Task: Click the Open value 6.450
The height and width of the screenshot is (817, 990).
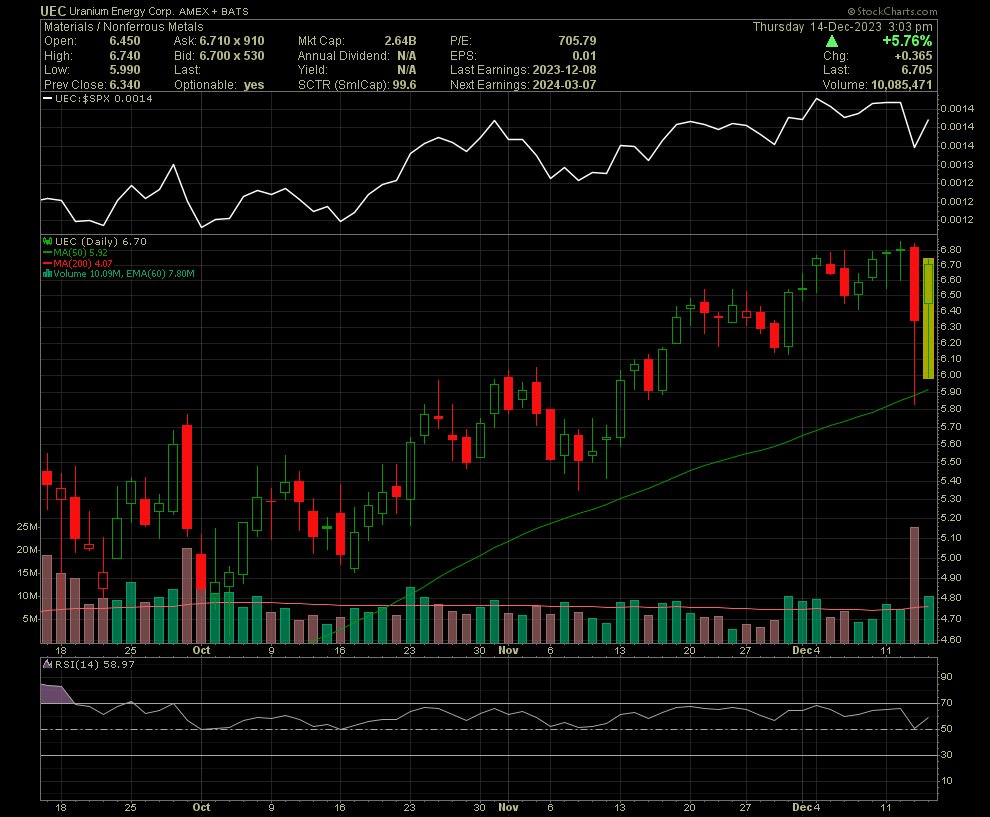Action: pos(125,41)
